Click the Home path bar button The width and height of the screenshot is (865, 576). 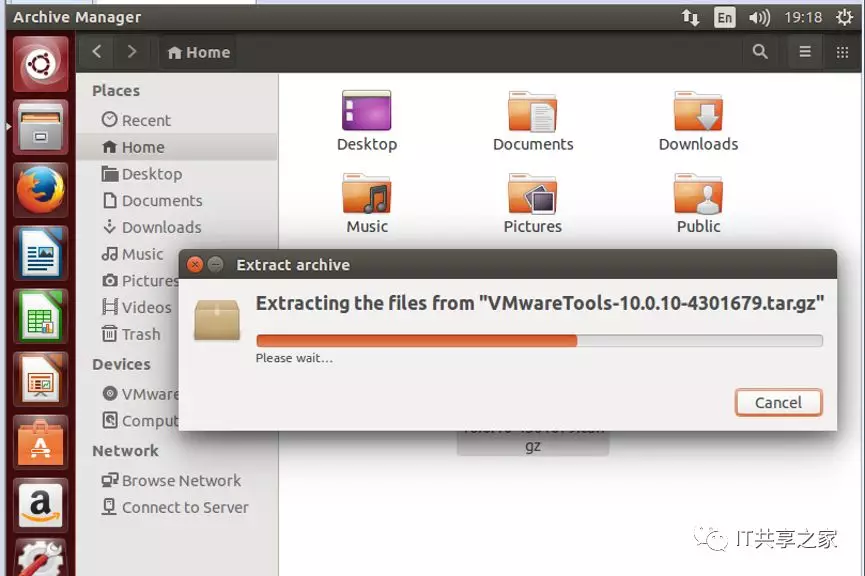(199, 52)
